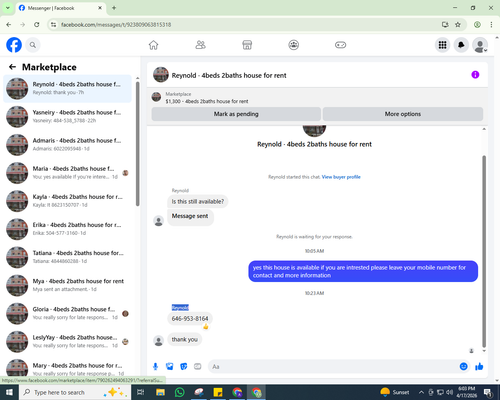500x400 pixels.
Task: Open Sticky Notes from taskbar
Action: click(218, 392)
